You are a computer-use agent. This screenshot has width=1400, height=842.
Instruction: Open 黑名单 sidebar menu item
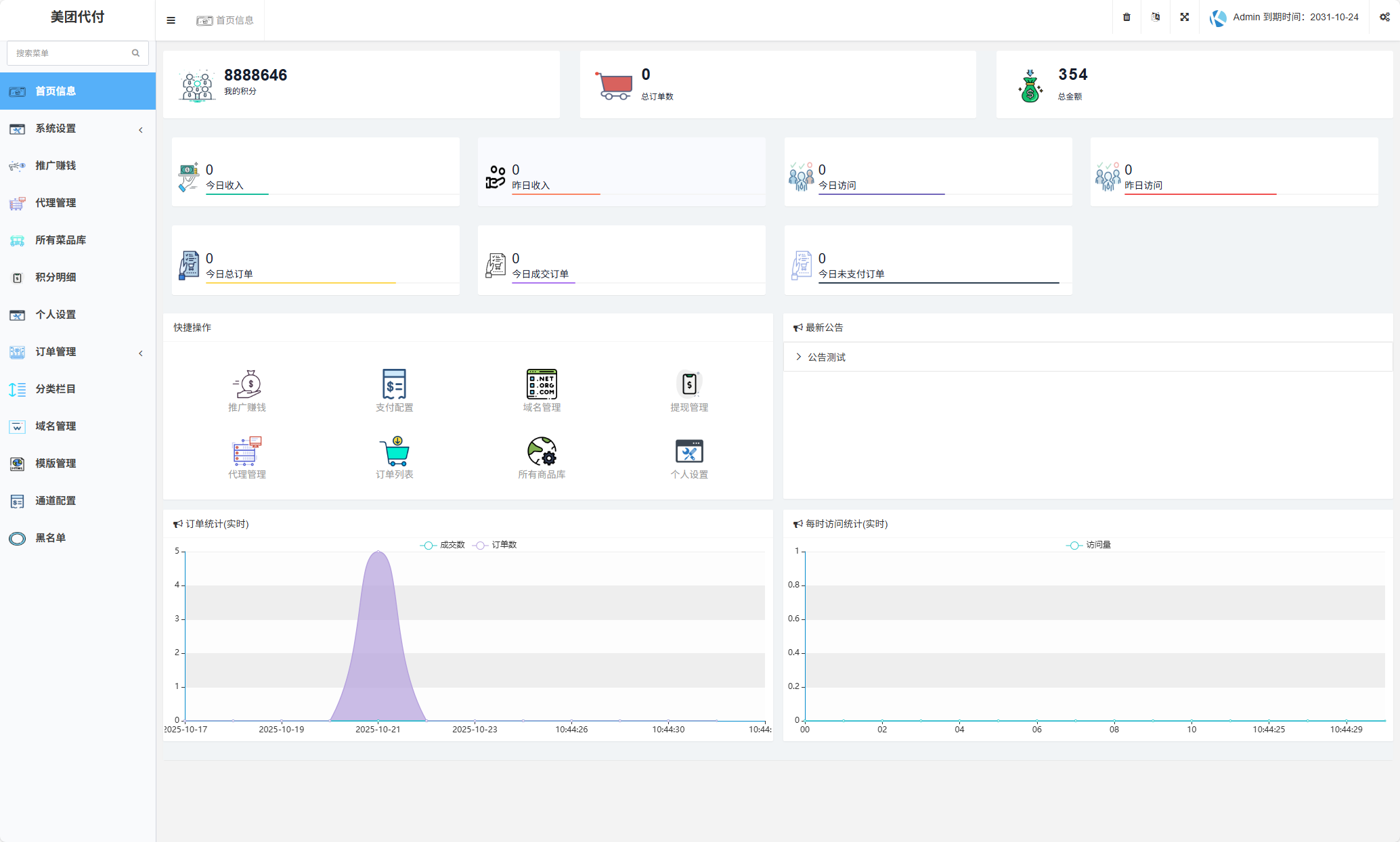pos(50,538)
